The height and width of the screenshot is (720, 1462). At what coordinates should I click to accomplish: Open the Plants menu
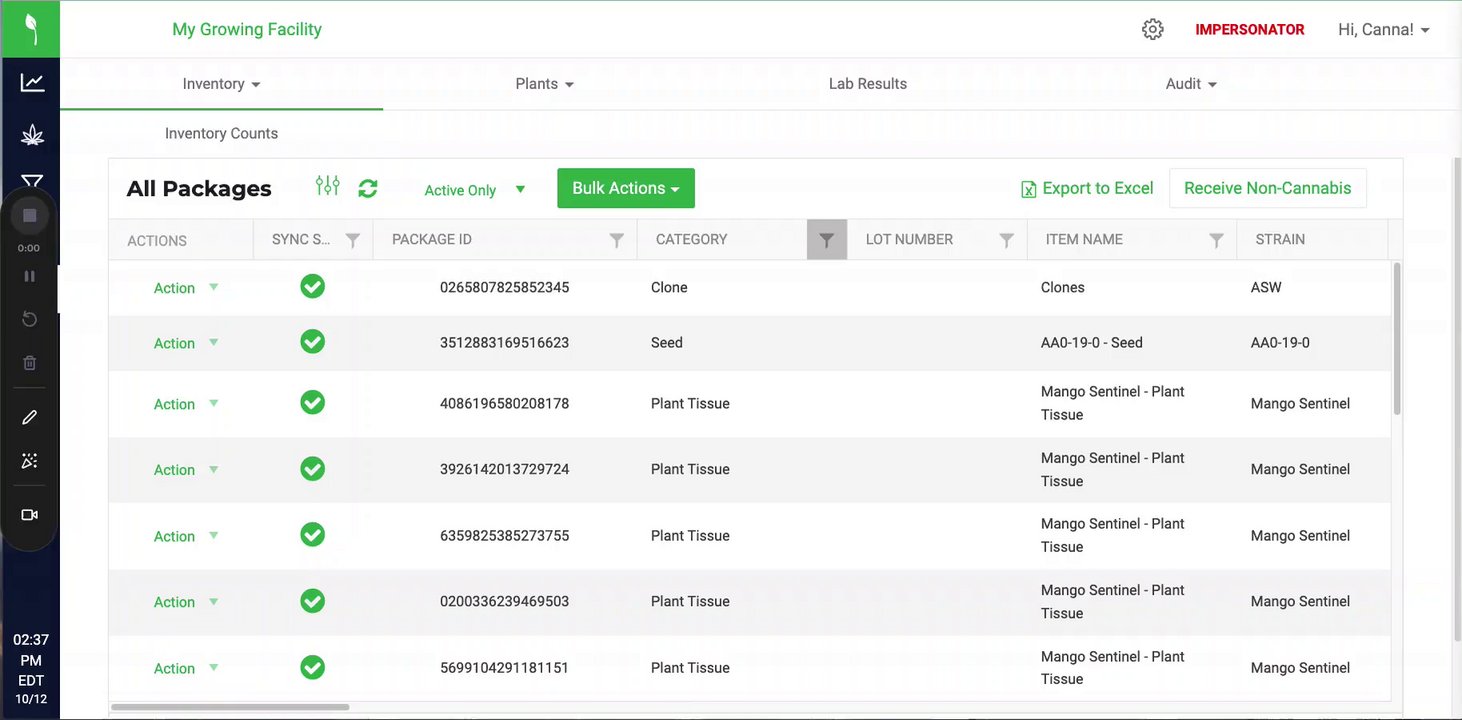click(544, 84)
